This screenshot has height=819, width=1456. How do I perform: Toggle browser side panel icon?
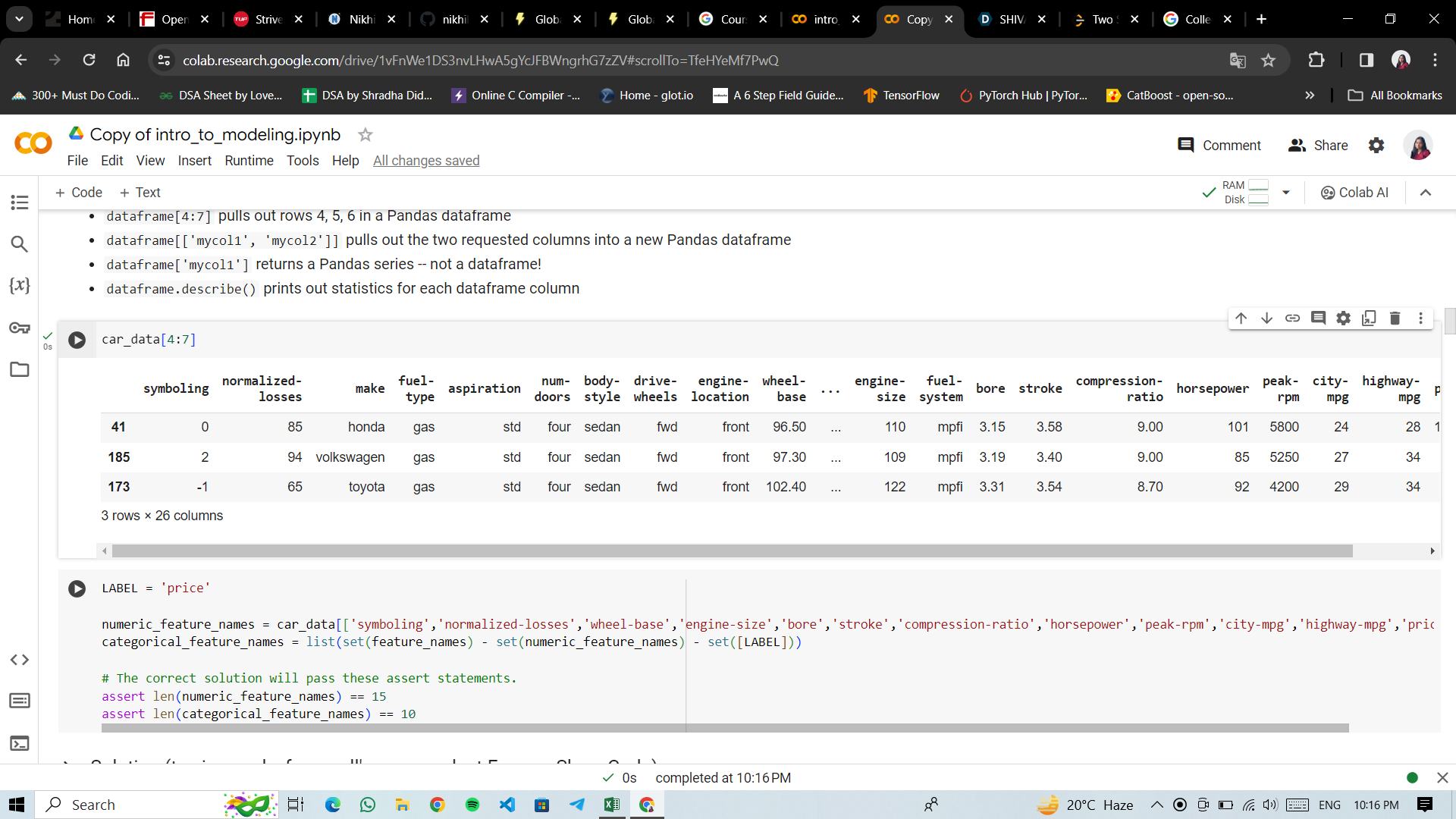tap(1367, 60)
